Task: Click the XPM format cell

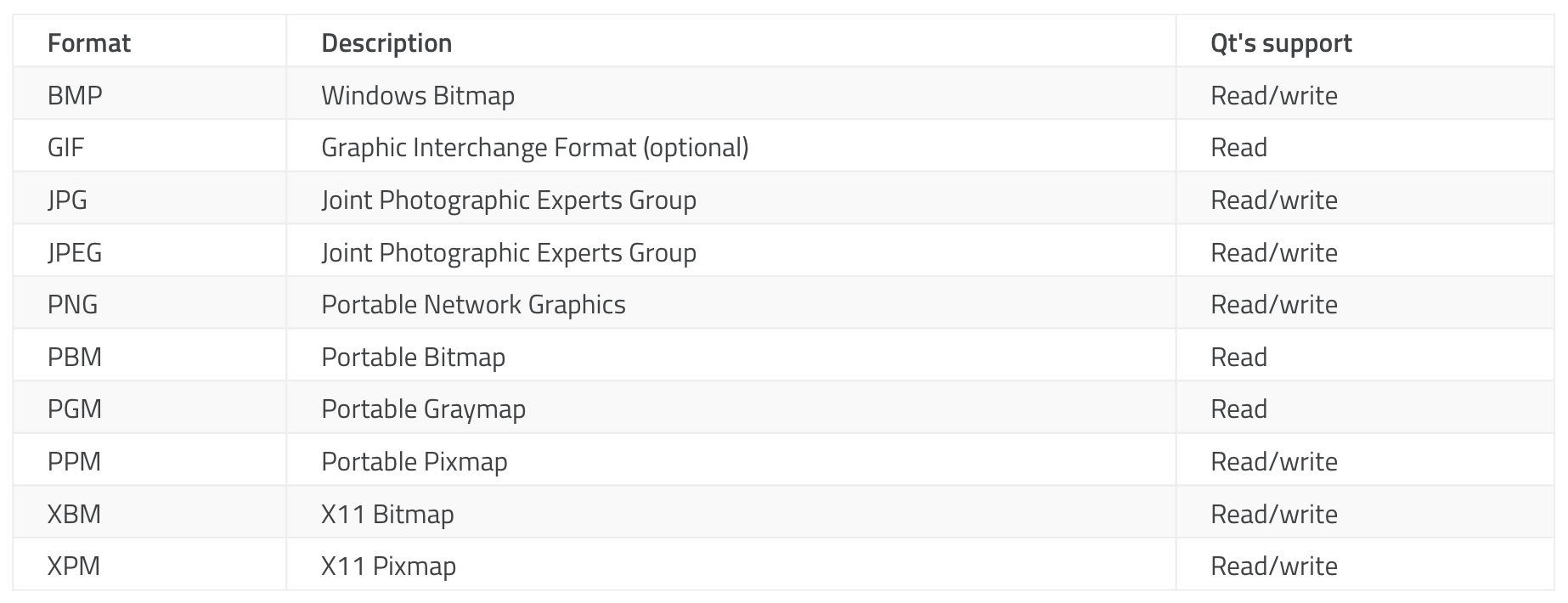Action: coord(74,566)
